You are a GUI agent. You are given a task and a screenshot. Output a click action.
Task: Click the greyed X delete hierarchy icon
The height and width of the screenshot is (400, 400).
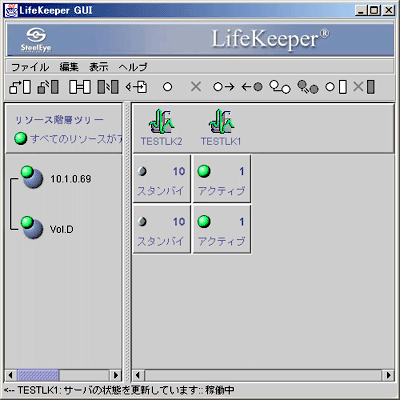click(196, 87)
